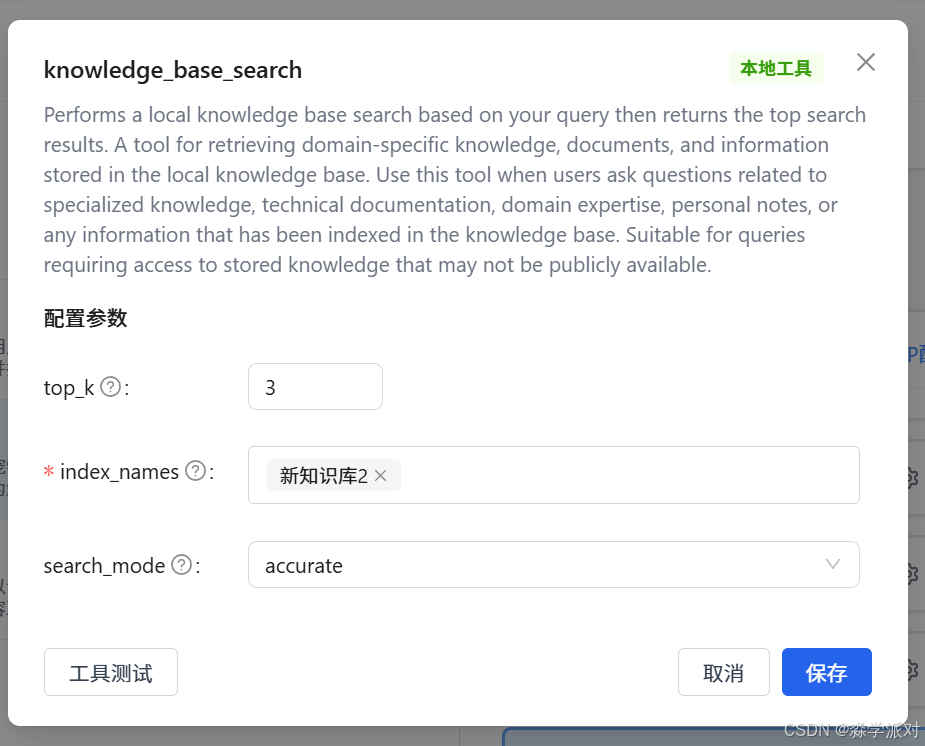Click the knowledge_base_search dialog title
Viewport: 925px width, 746px height.
pyautogui.click(x=172, y=70)
